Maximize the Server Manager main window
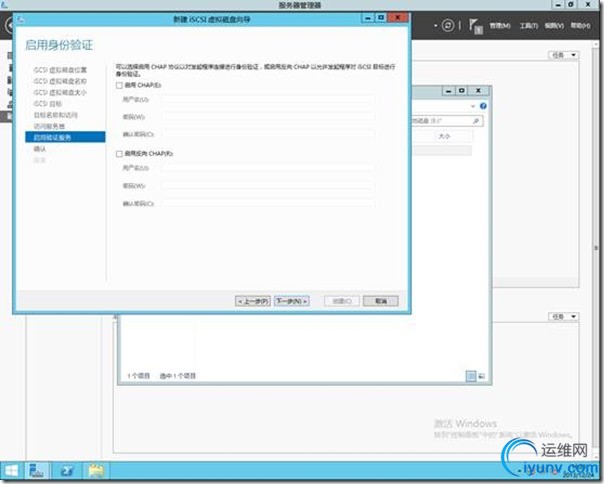Viewport: 604px width, 484px height. tap(571, 5)
